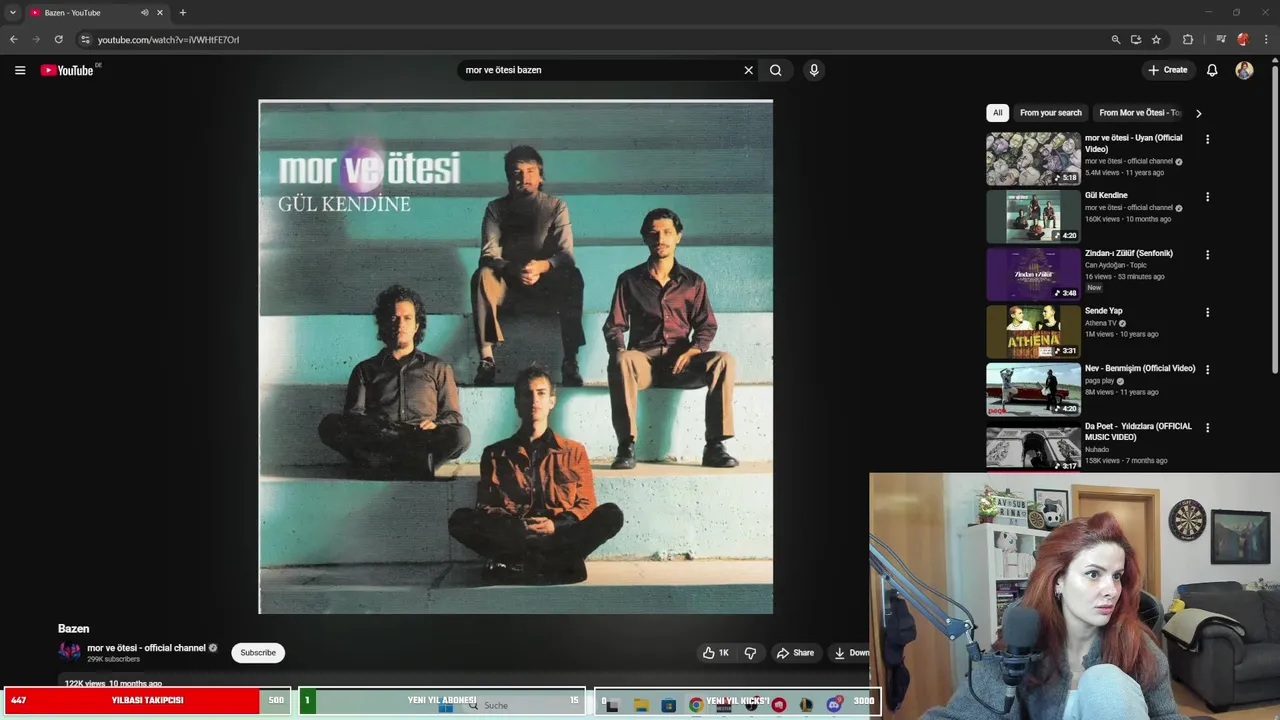Open the Chrome extensions puzzle icon

pyautogui.click(x=1188, y=39)
